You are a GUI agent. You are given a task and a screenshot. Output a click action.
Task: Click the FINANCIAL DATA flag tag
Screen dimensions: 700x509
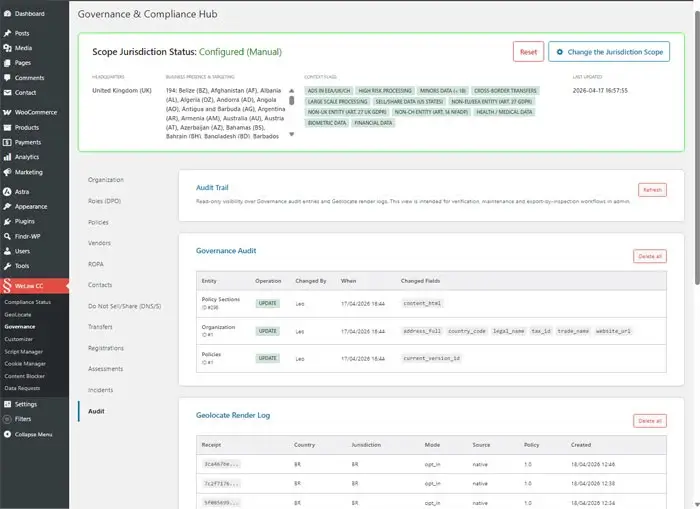pos(373,123)
